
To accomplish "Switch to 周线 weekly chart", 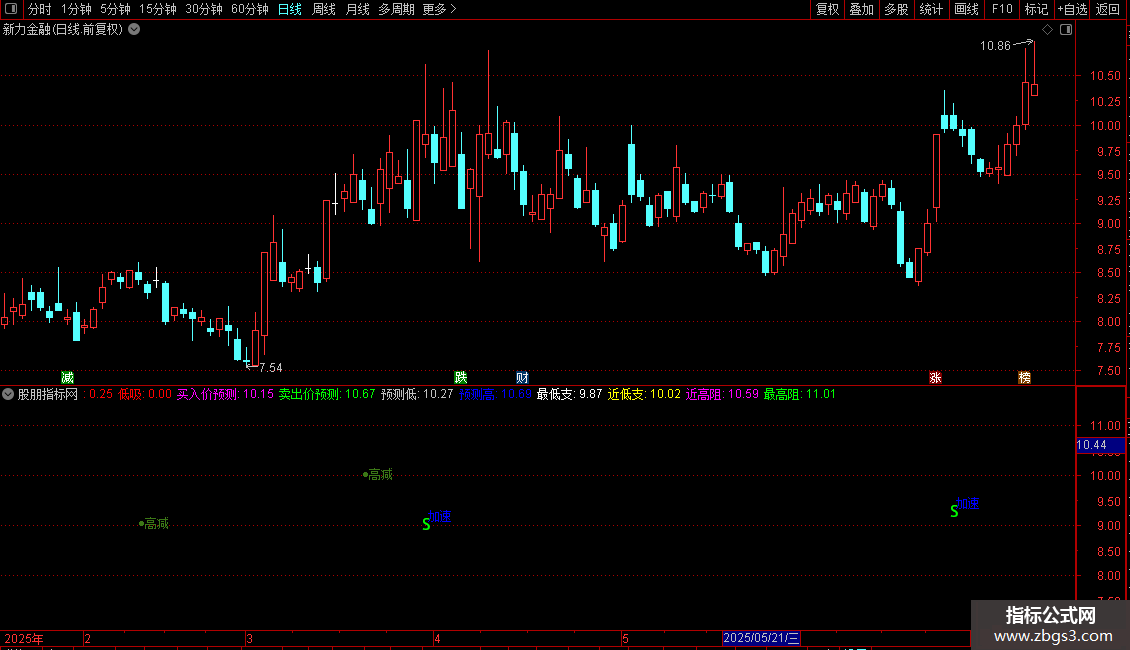I will [324, 9].
